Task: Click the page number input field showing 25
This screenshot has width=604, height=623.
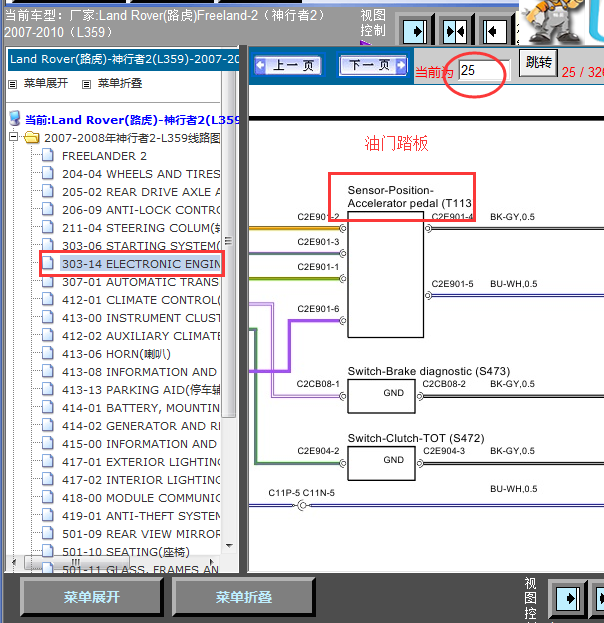Action: tap(484, 71)
